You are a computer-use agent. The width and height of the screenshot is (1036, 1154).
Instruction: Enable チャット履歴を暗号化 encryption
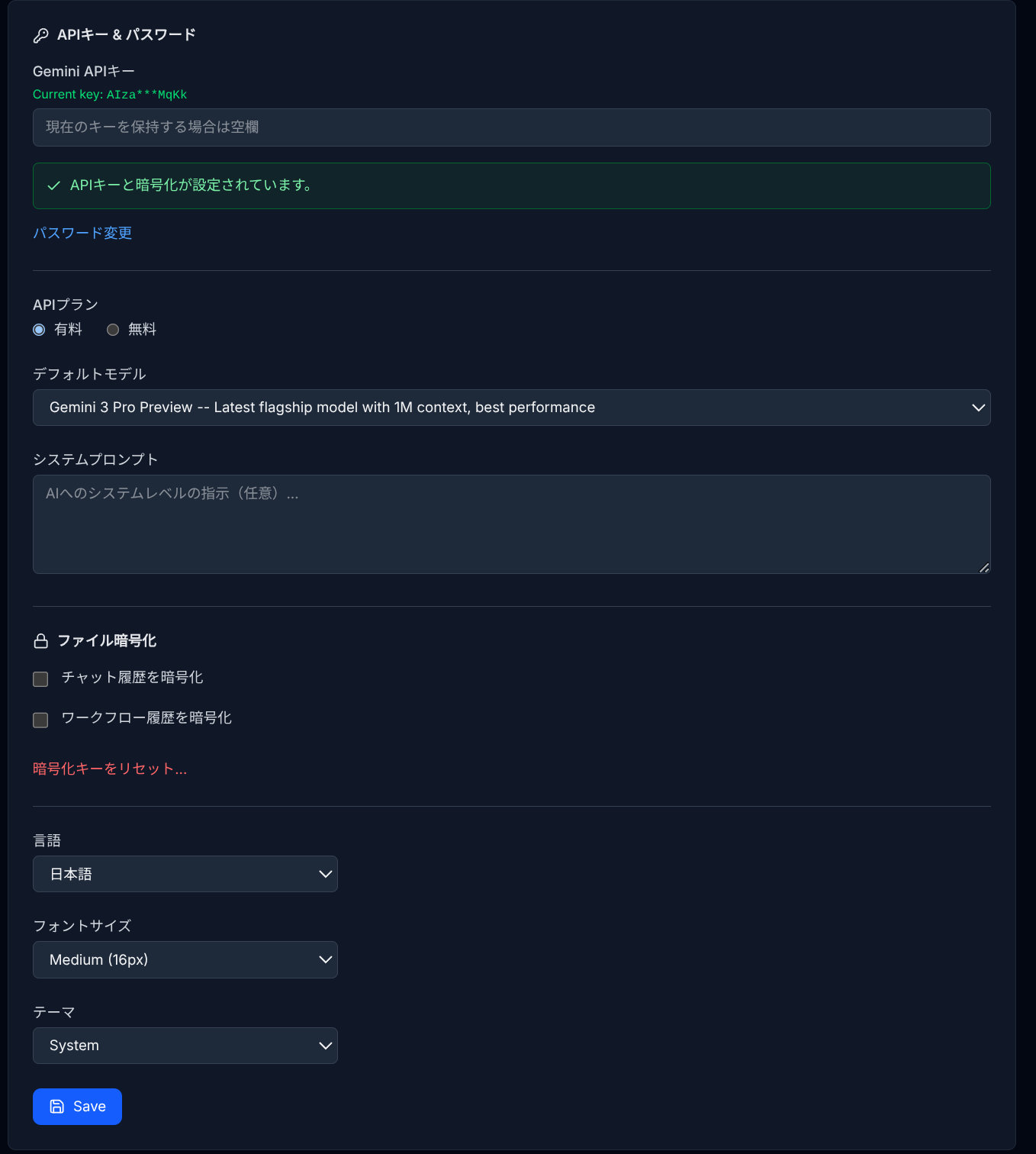40,679
